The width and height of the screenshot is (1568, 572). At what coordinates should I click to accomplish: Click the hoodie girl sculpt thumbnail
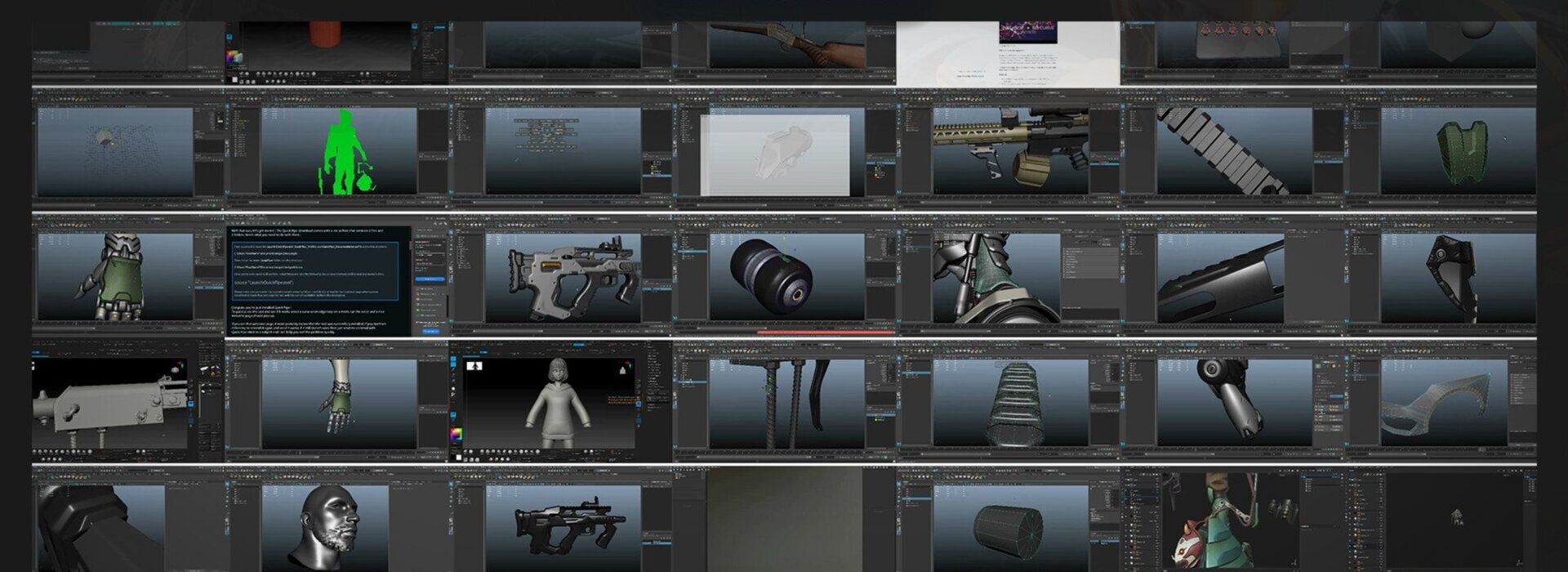pos(560,404)
